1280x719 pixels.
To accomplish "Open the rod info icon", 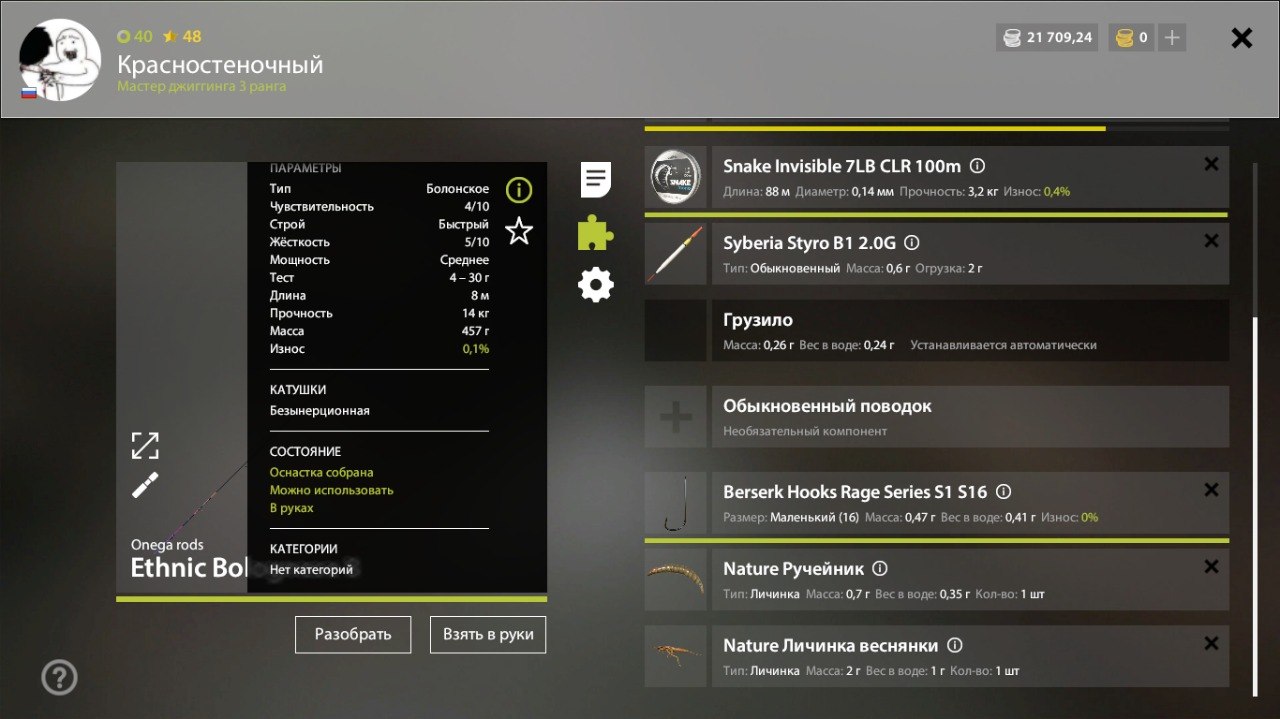I will point(519,190).
